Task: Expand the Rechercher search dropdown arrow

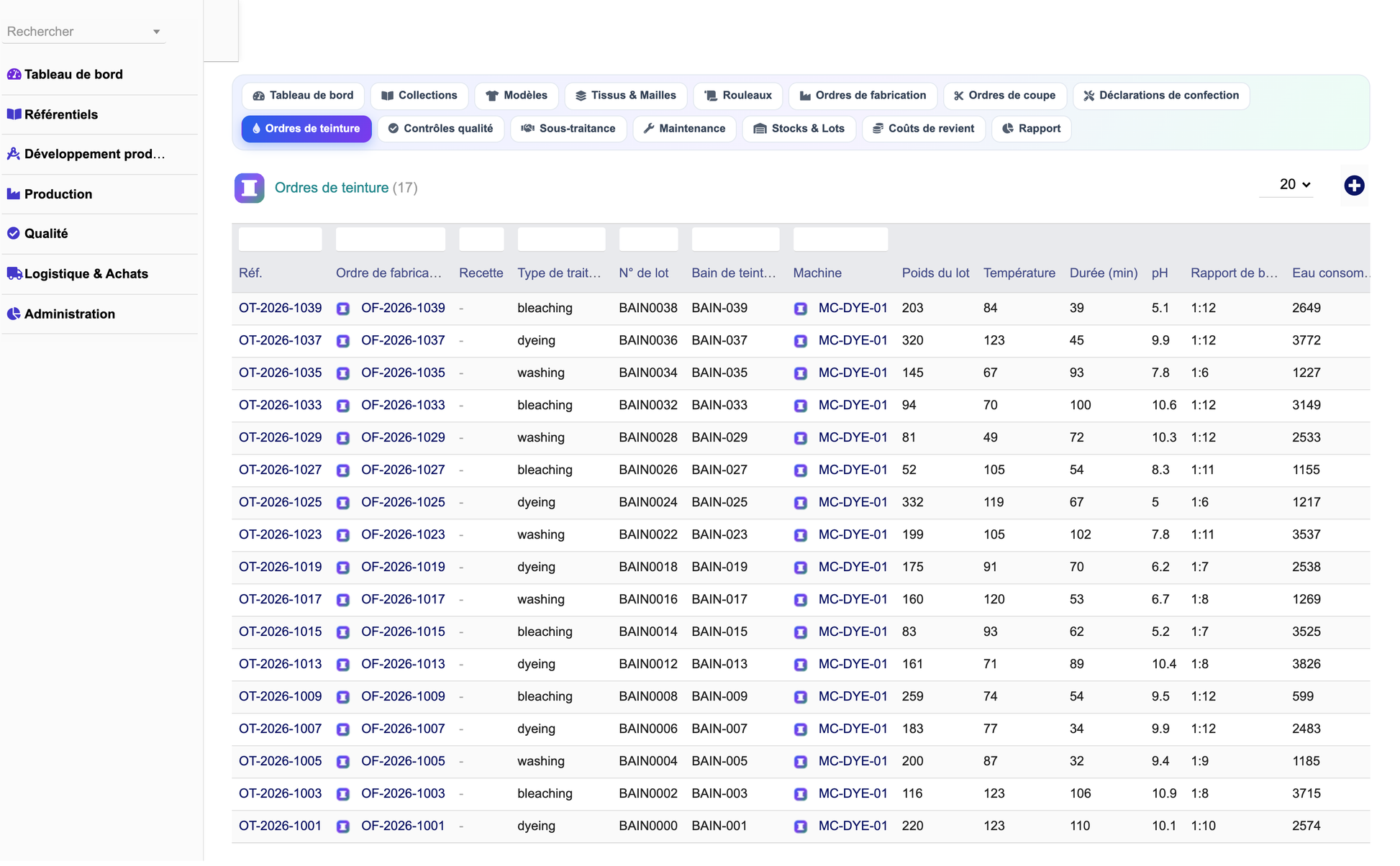Action: point(156,32)
